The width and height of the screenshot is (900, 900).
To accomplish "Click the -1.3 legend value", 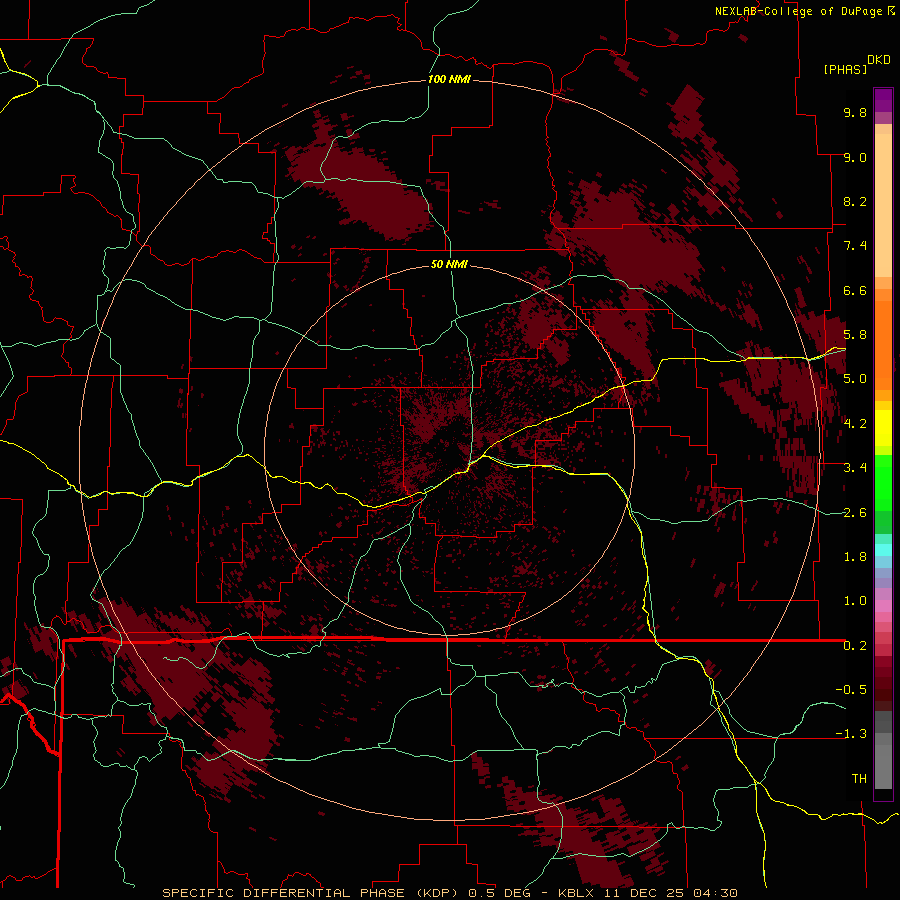I will click(x=851, y=734).
